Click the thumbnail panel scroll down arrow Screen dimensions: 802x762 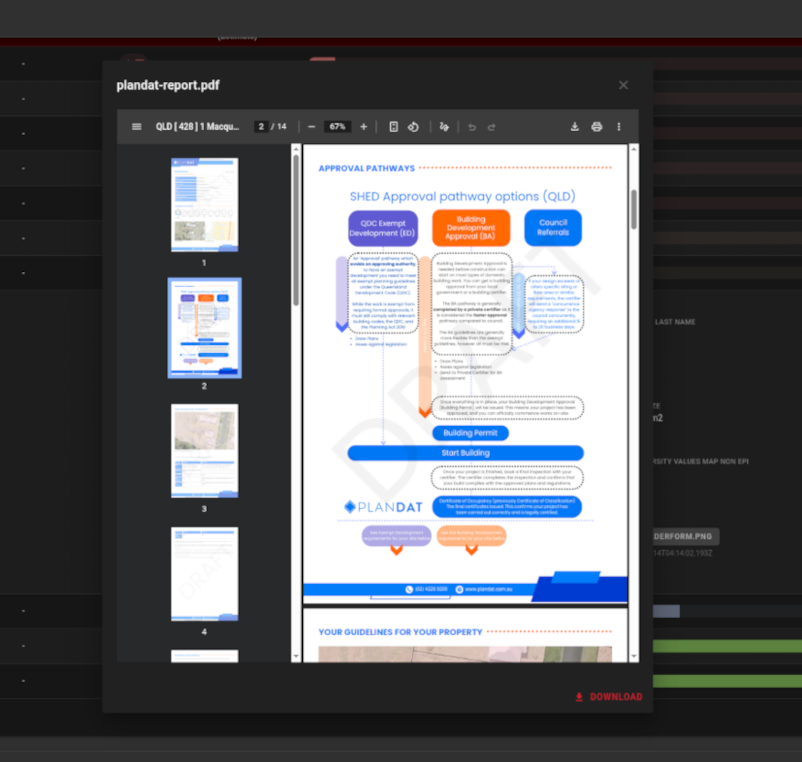pos(296,657)
